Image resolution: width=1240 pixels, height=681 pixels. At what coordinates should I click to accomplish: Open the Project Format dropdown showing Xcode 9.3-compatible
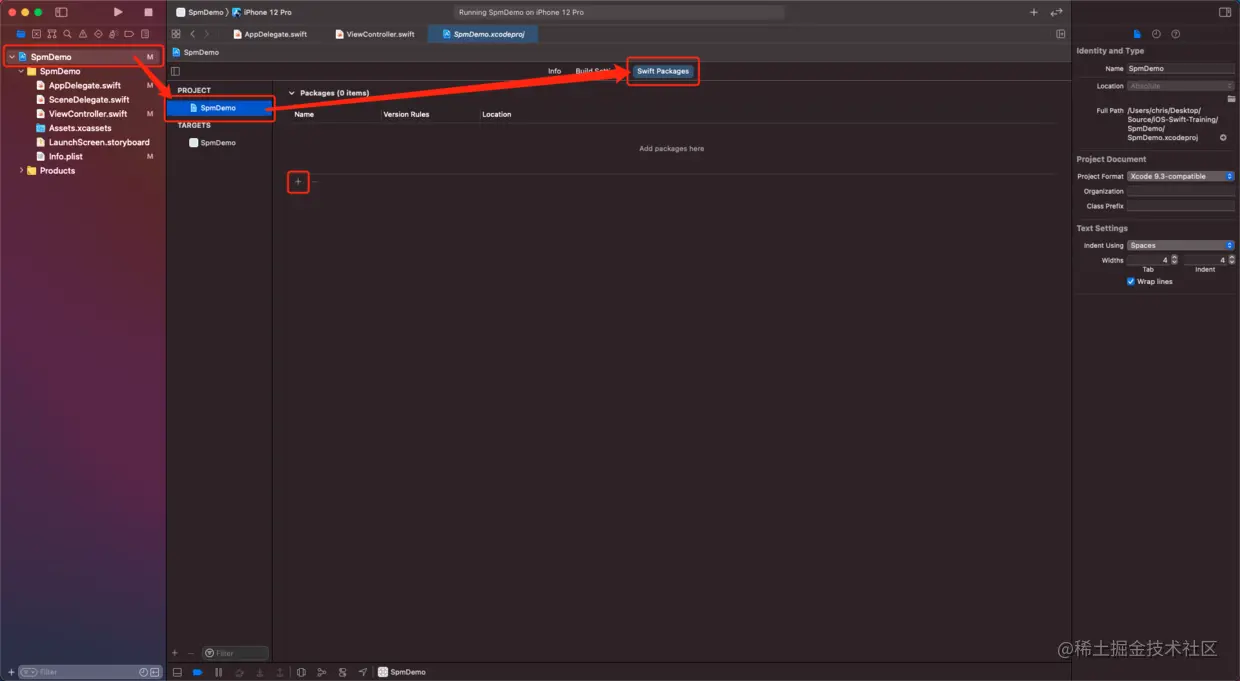click(x=1180, y=176)
